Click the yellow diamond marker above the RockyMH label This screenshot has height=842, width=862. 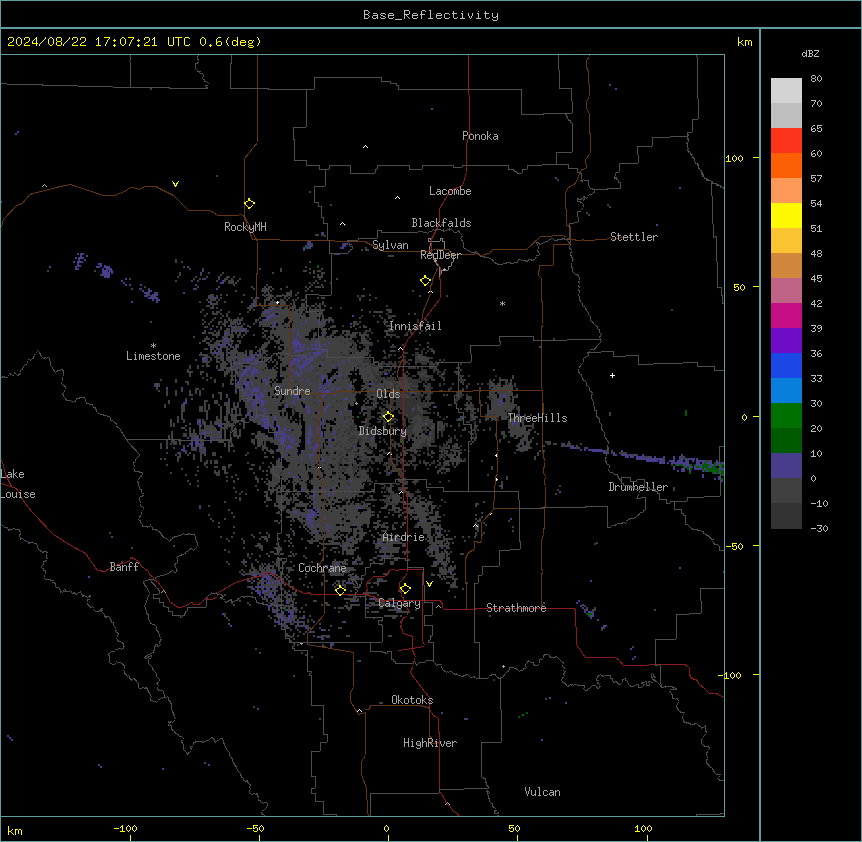[x=249, y=204]
